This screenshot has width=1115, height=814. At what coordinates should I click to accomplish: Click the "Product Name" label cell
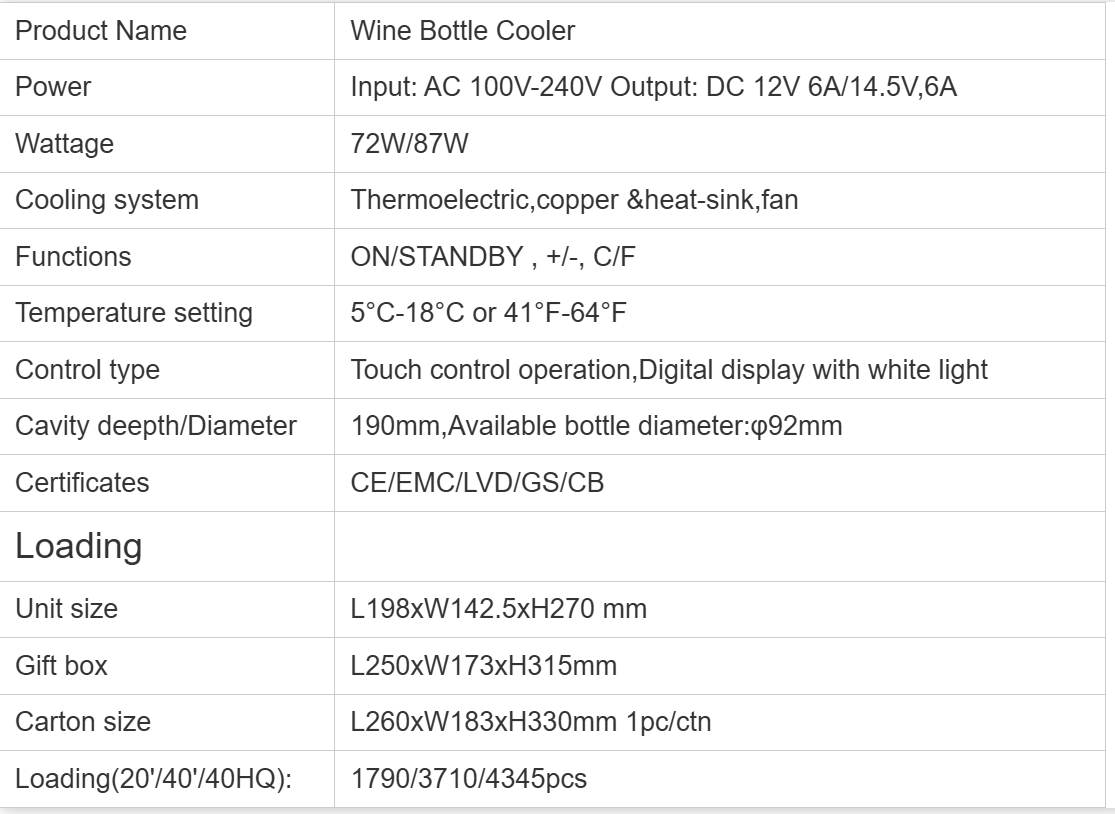pyautogui.click(x=101, y=31)
